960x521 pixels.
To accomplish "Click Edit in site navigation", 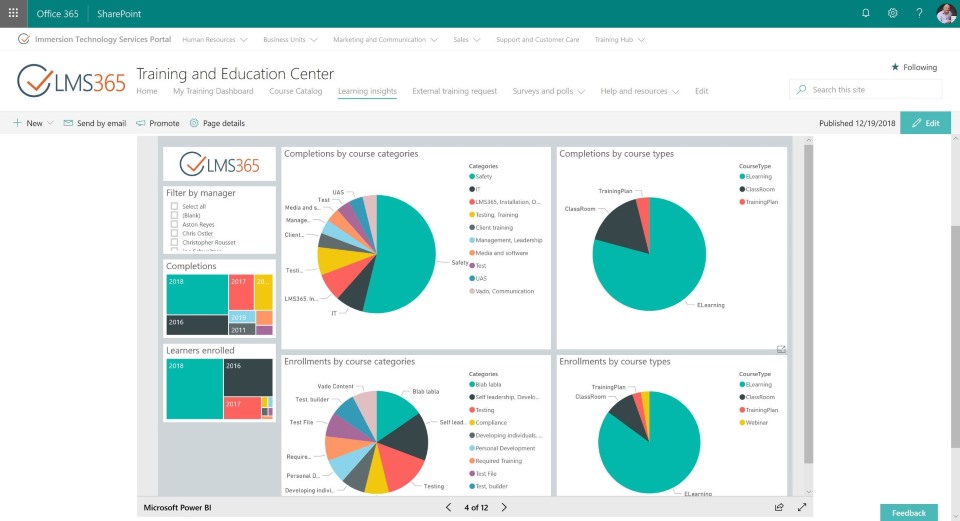I will [702, 91].
